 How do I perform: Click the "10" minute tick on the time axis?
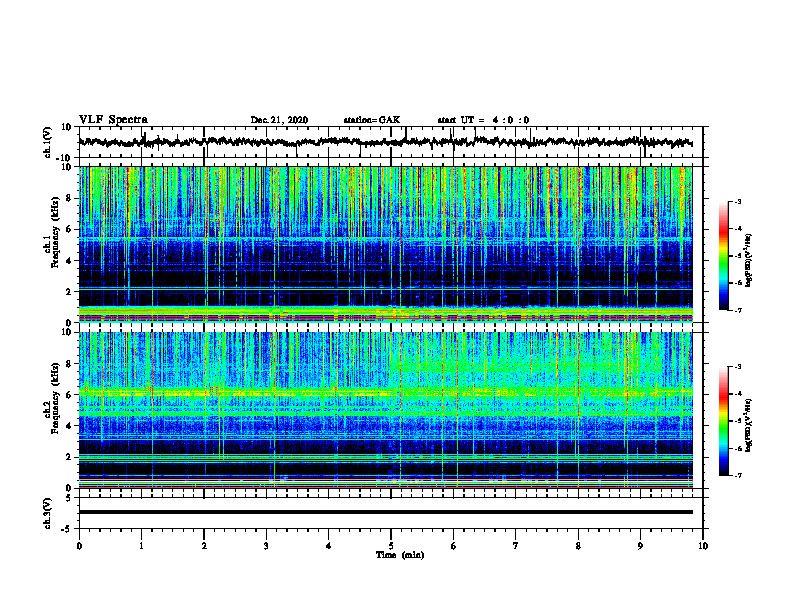coord(703,546)
